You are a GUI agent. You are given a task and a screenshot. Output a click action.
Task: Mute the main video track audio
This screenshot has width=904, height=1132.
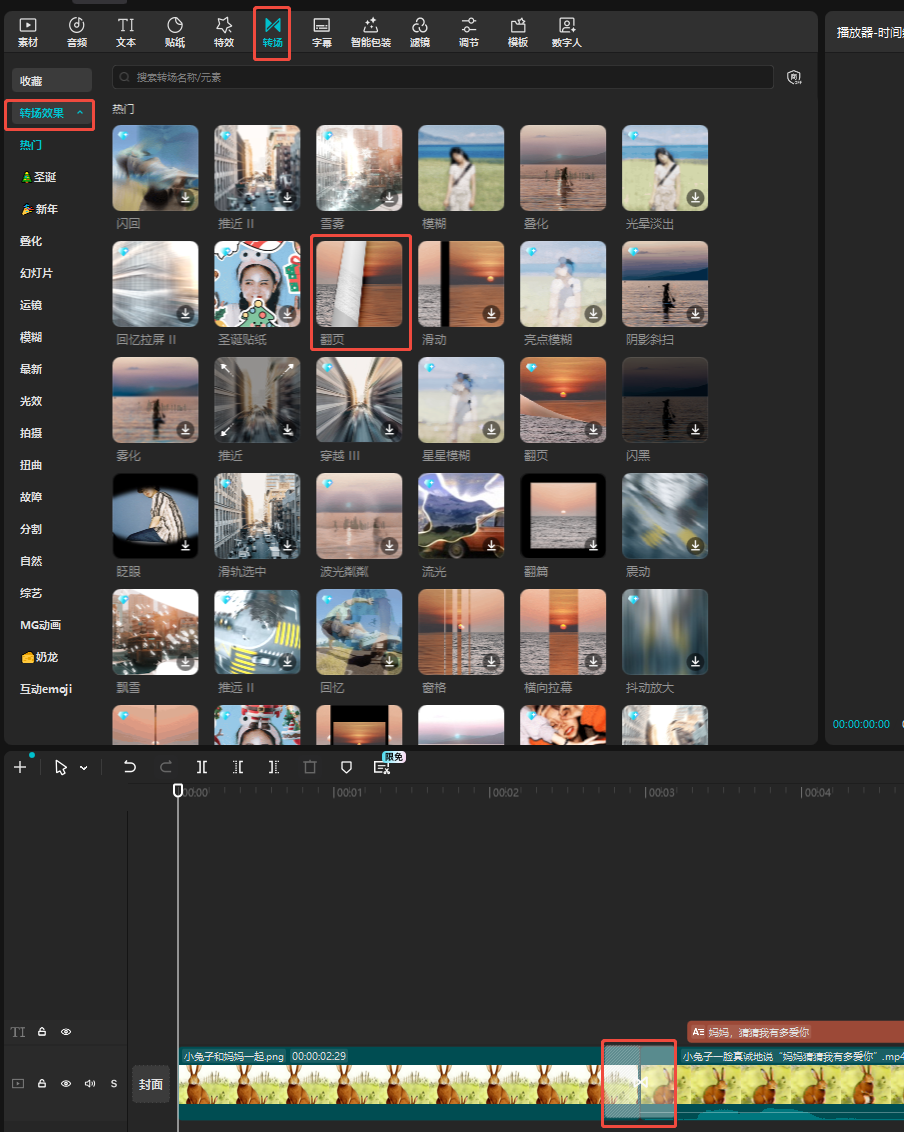(90, 1083)
